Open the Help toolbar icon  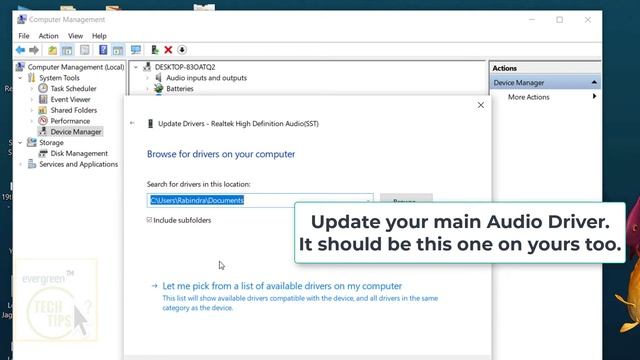click(x=103, y=50)
